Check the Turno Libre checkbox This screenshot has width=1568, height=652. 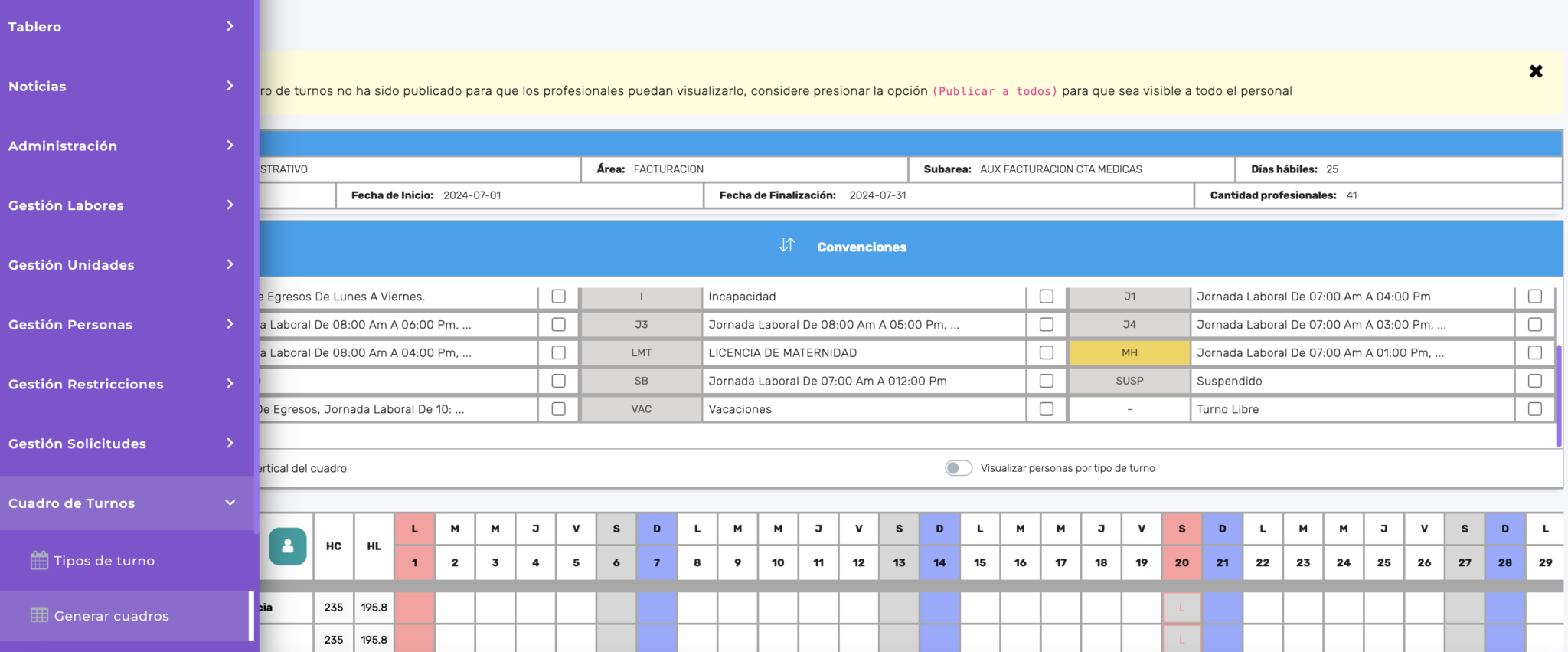click(x=1535, y=409)
